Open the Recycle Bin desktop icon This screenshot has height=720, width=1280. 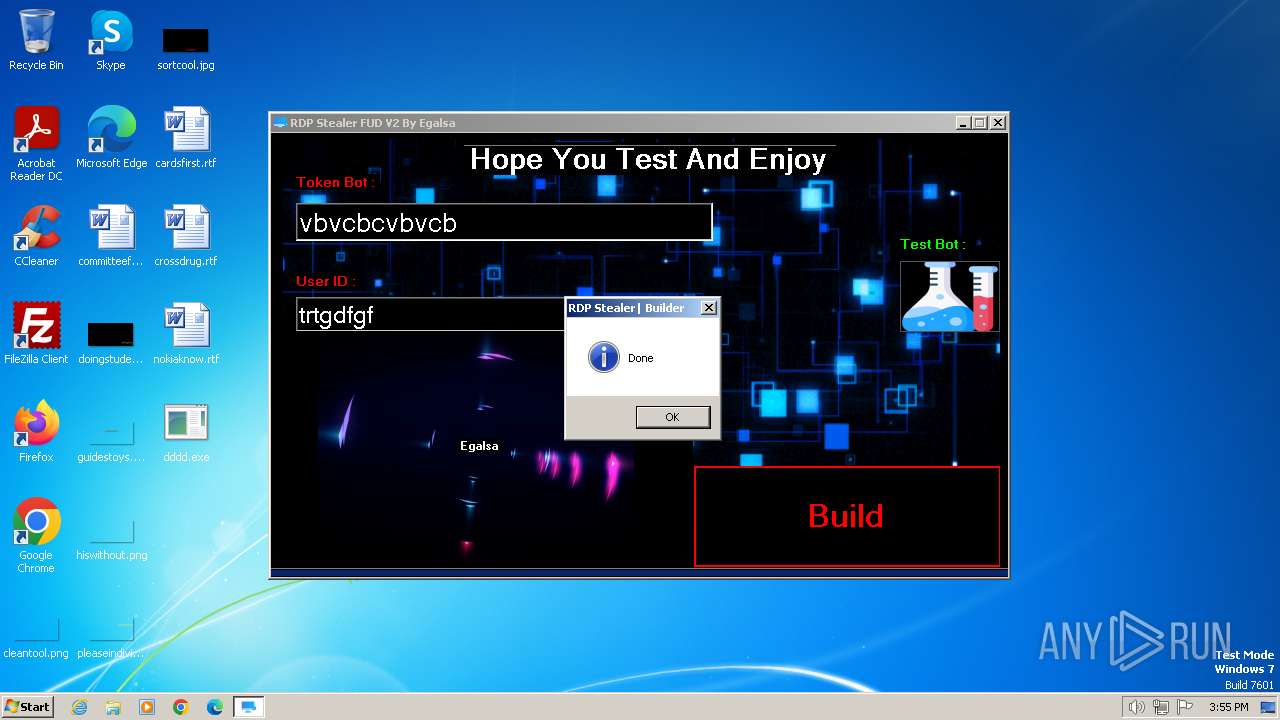tap(36, 40)
